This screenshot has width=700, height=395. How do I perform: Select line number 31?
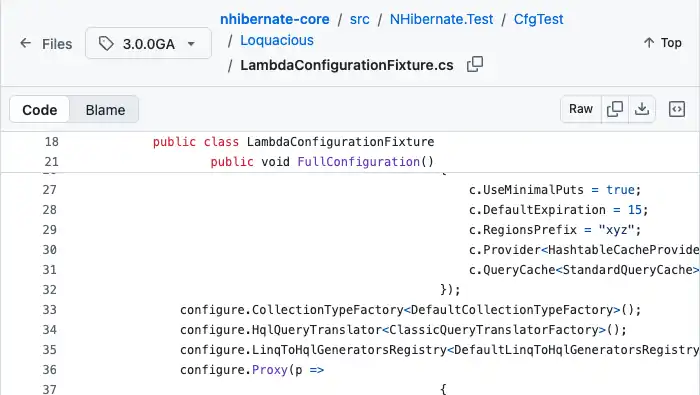[50, 270]
